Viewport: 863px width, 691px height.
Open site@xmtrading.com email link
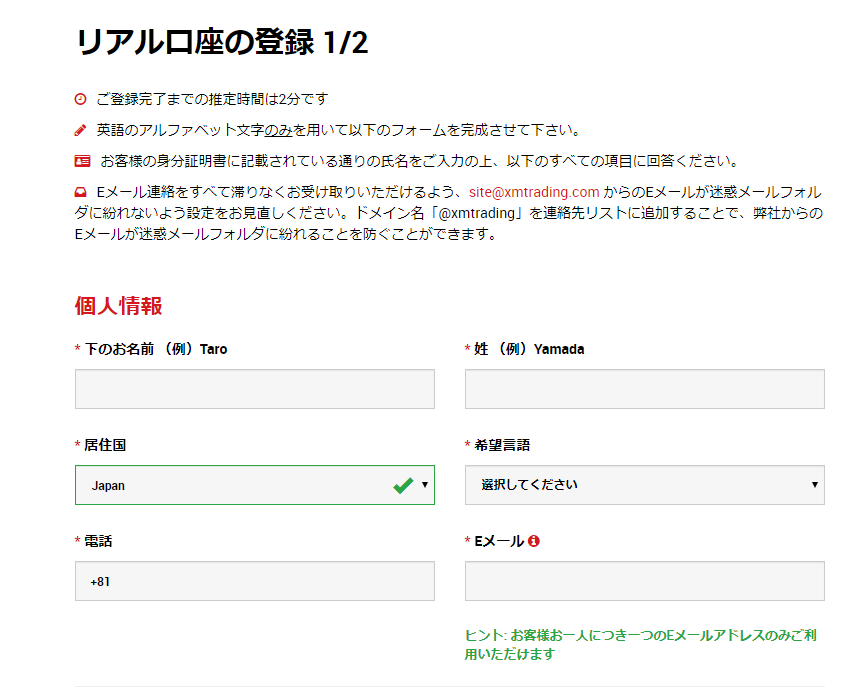click(534, 192)
